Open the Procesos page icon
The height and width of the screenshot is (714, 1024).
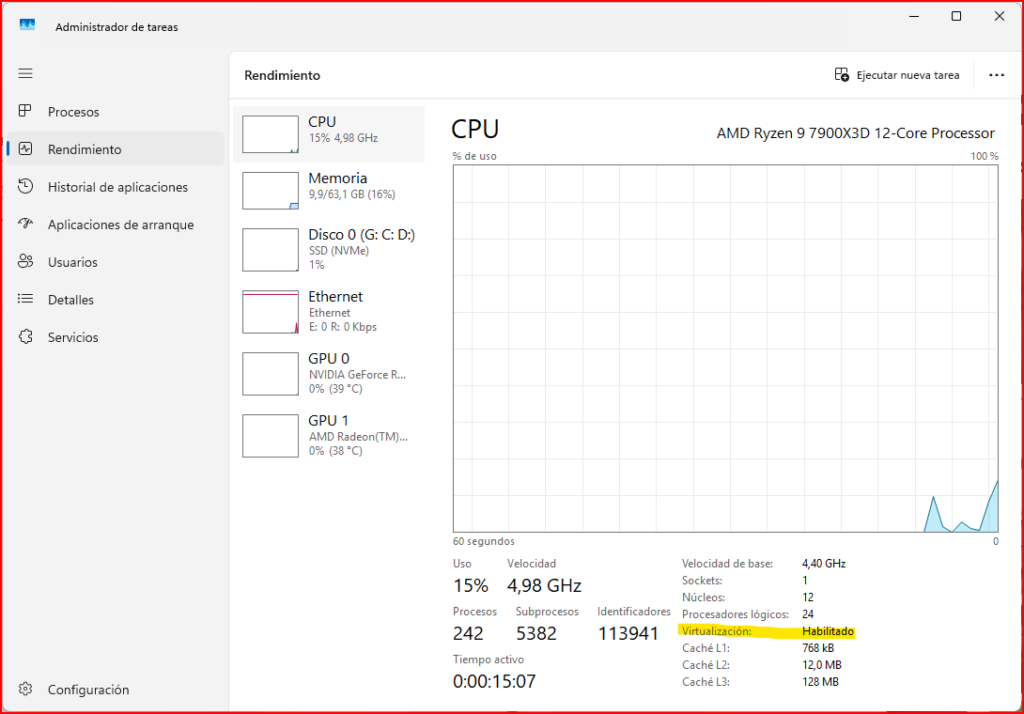pos(26,112)
